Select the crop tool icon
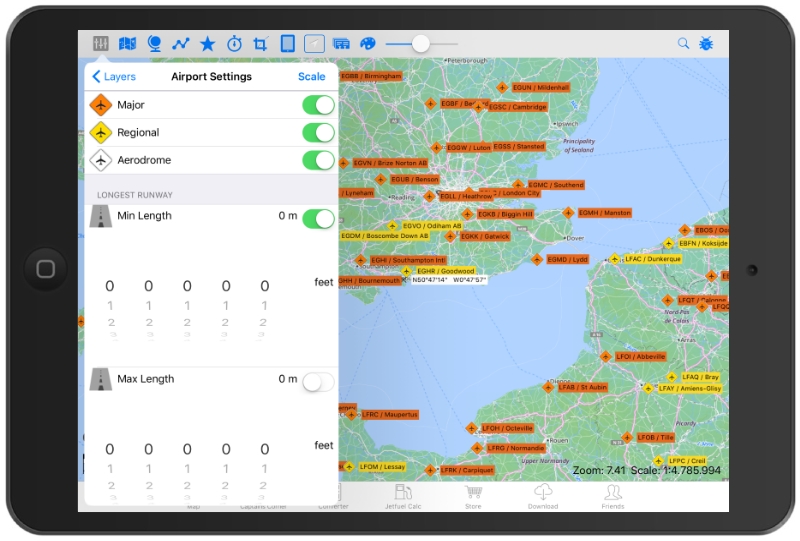800x541 pixels. [260, 44]
